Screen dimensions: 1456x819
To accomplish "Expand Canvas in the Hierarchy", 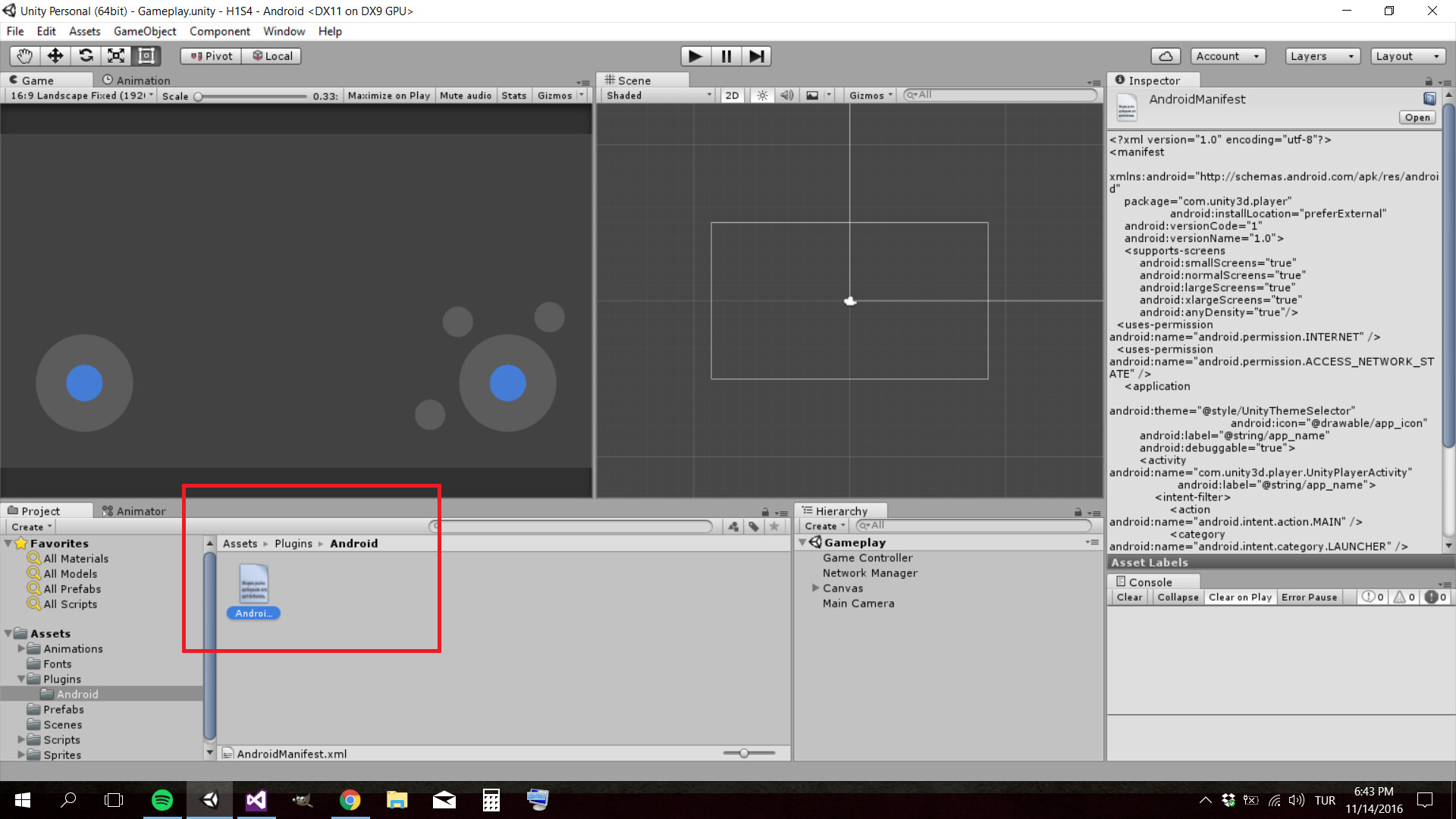I will pyautogui.click(x=816, y=588).
